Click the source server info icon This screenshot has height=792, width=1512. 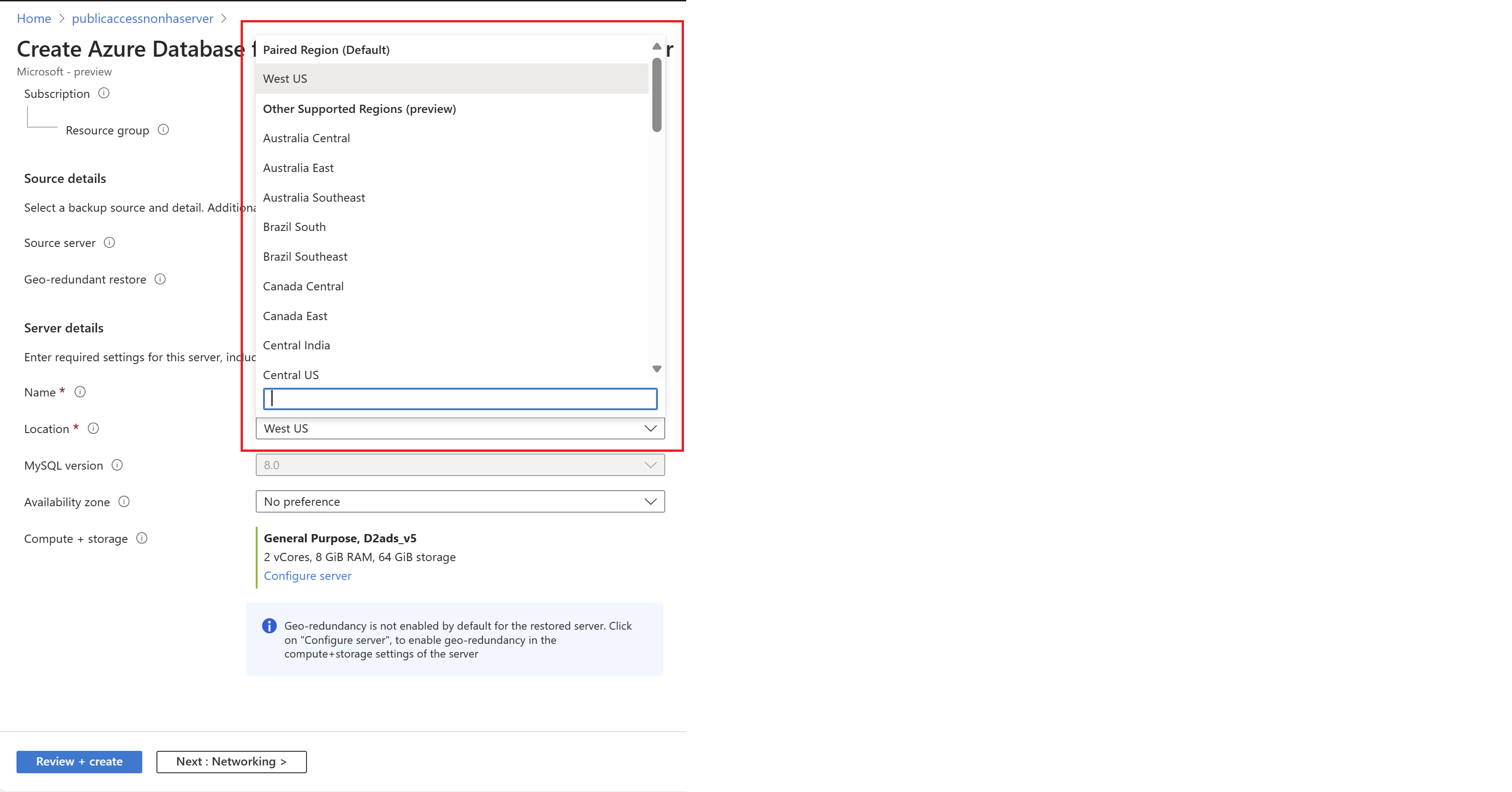[112, 243]
